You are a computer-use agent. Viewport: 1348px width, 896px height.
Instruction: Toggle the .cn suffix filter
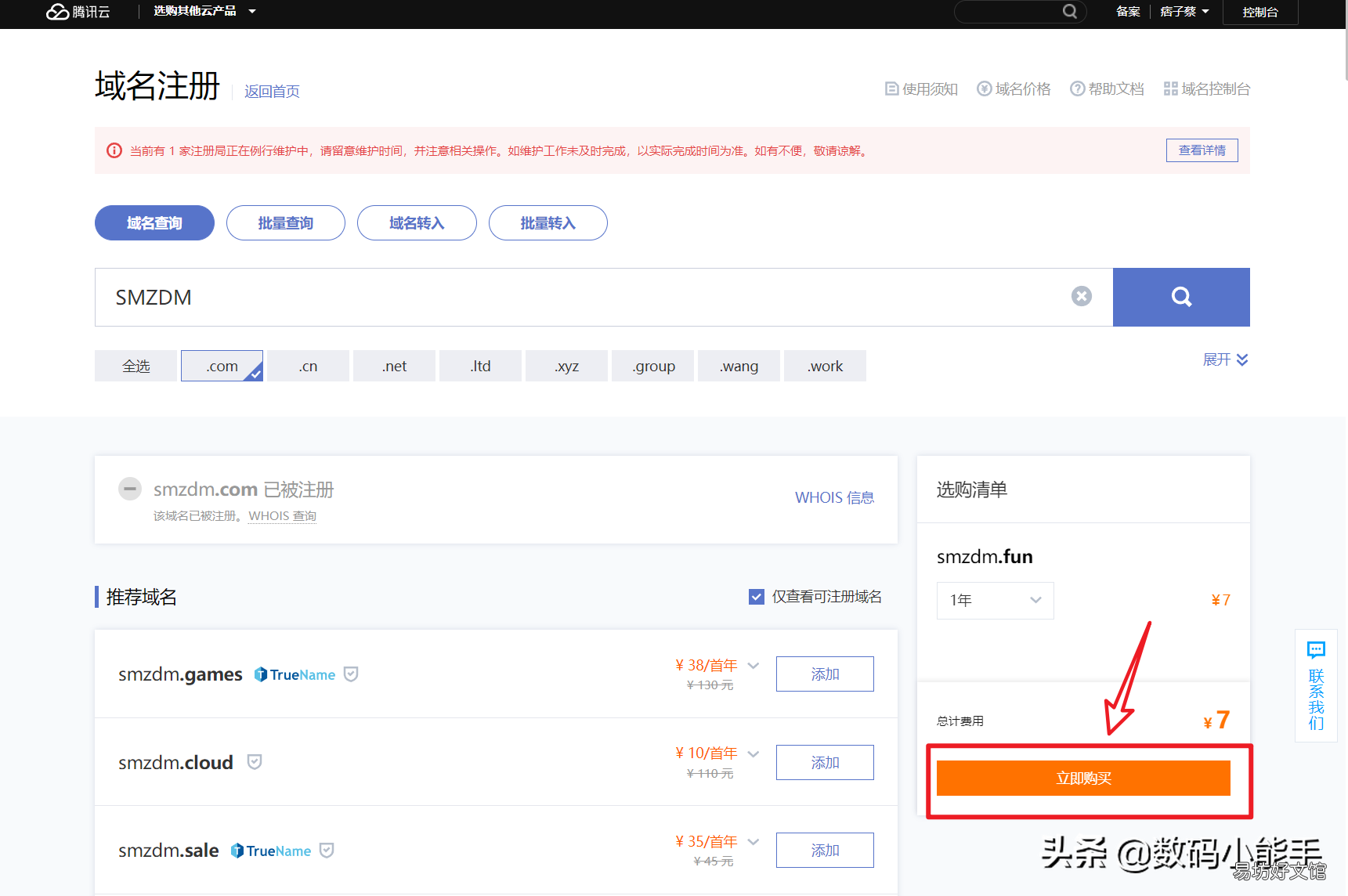(308, 366)
